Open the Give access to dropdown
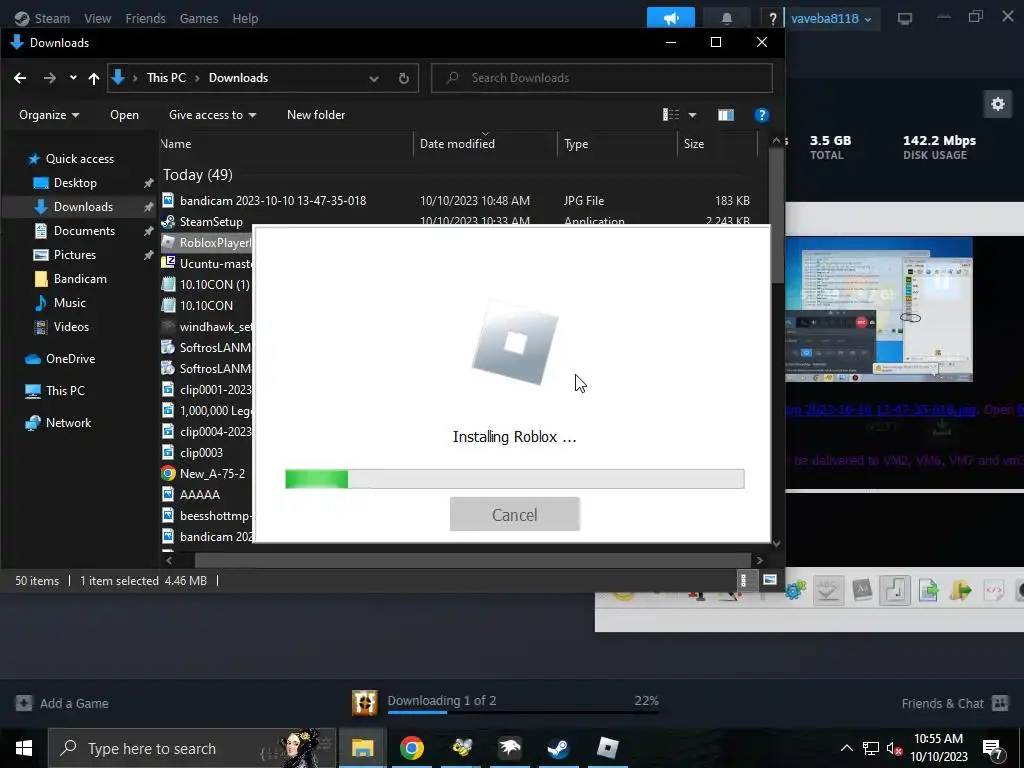 click(x=212, y=115)
